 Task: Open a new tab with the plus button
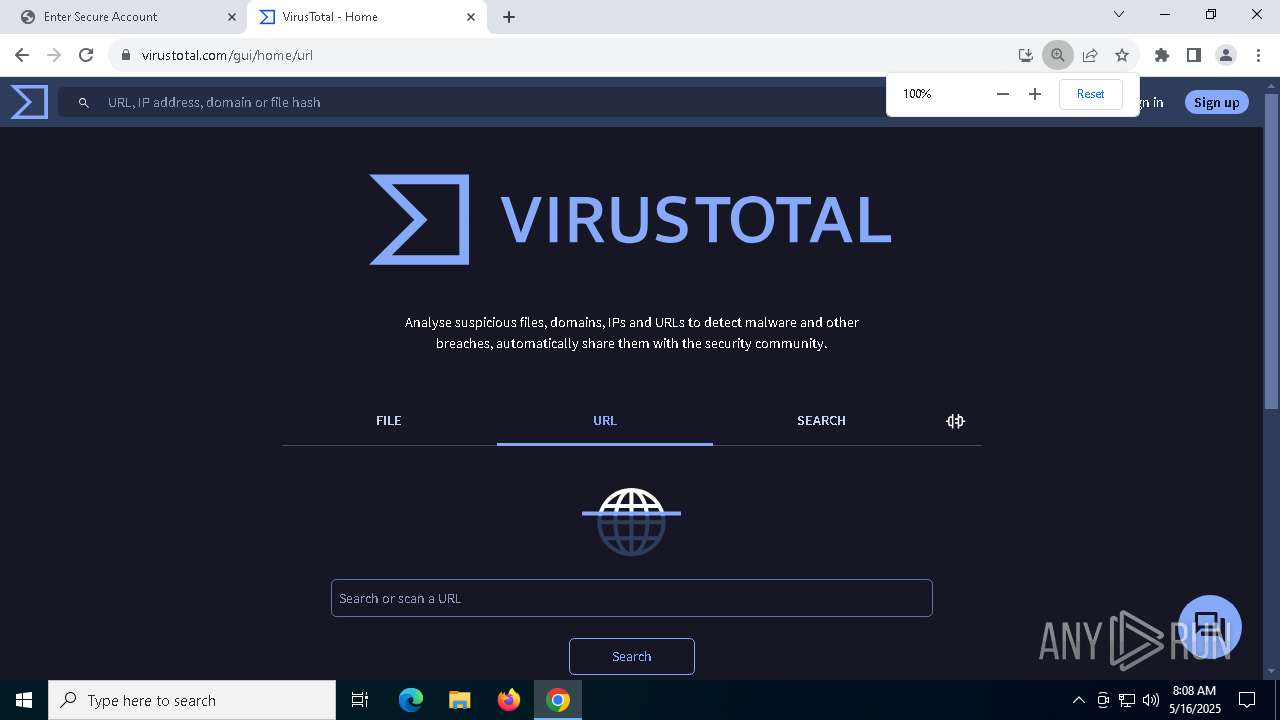point(509,17)
